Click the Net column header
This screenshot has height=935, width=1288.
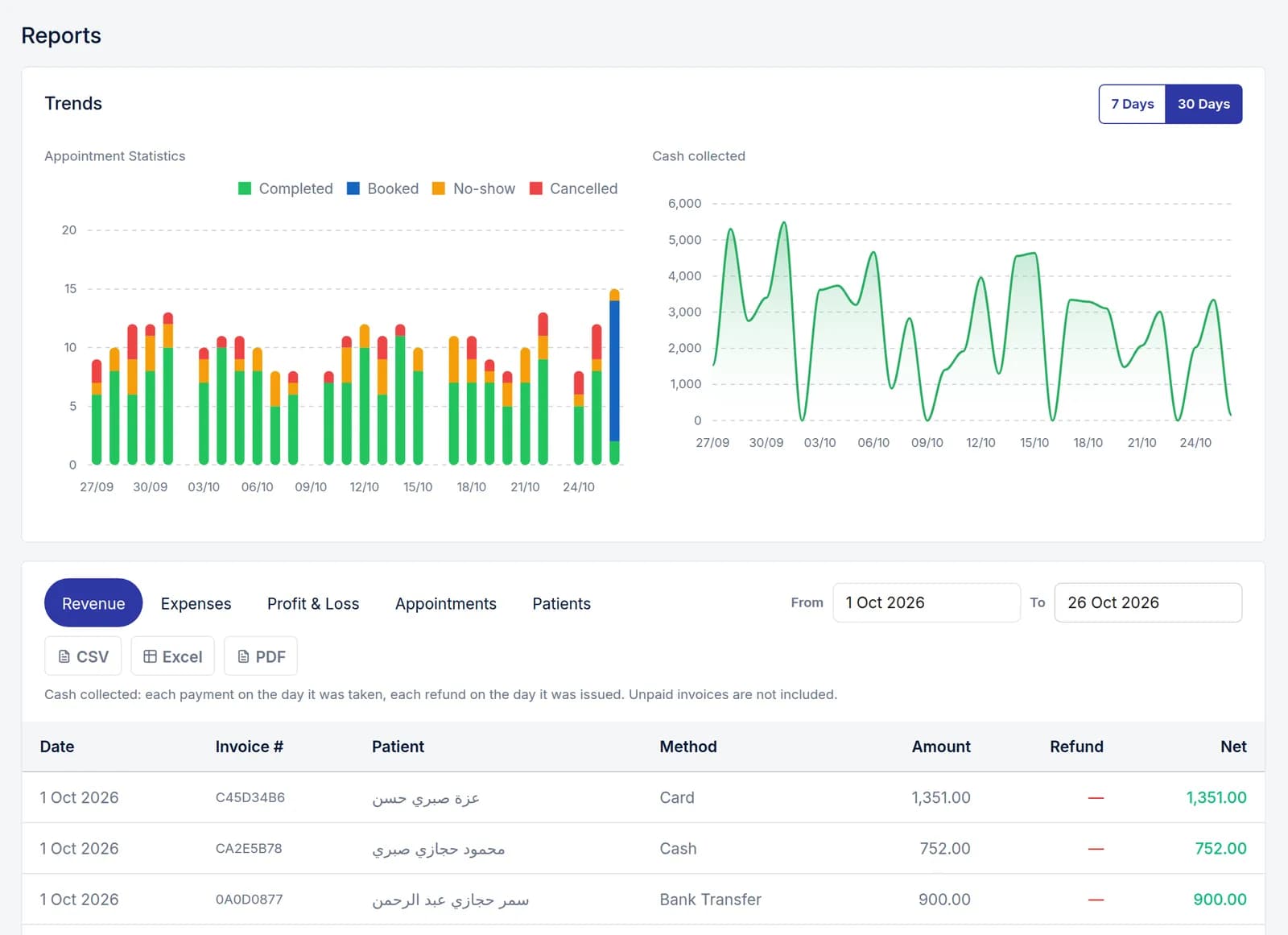pos(1233,747)
